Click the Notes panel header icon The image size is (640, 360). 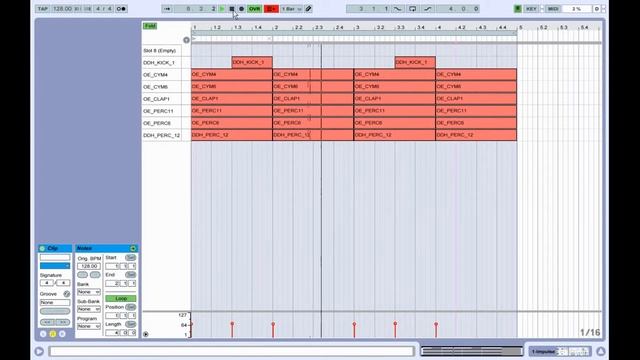[133, 248]
